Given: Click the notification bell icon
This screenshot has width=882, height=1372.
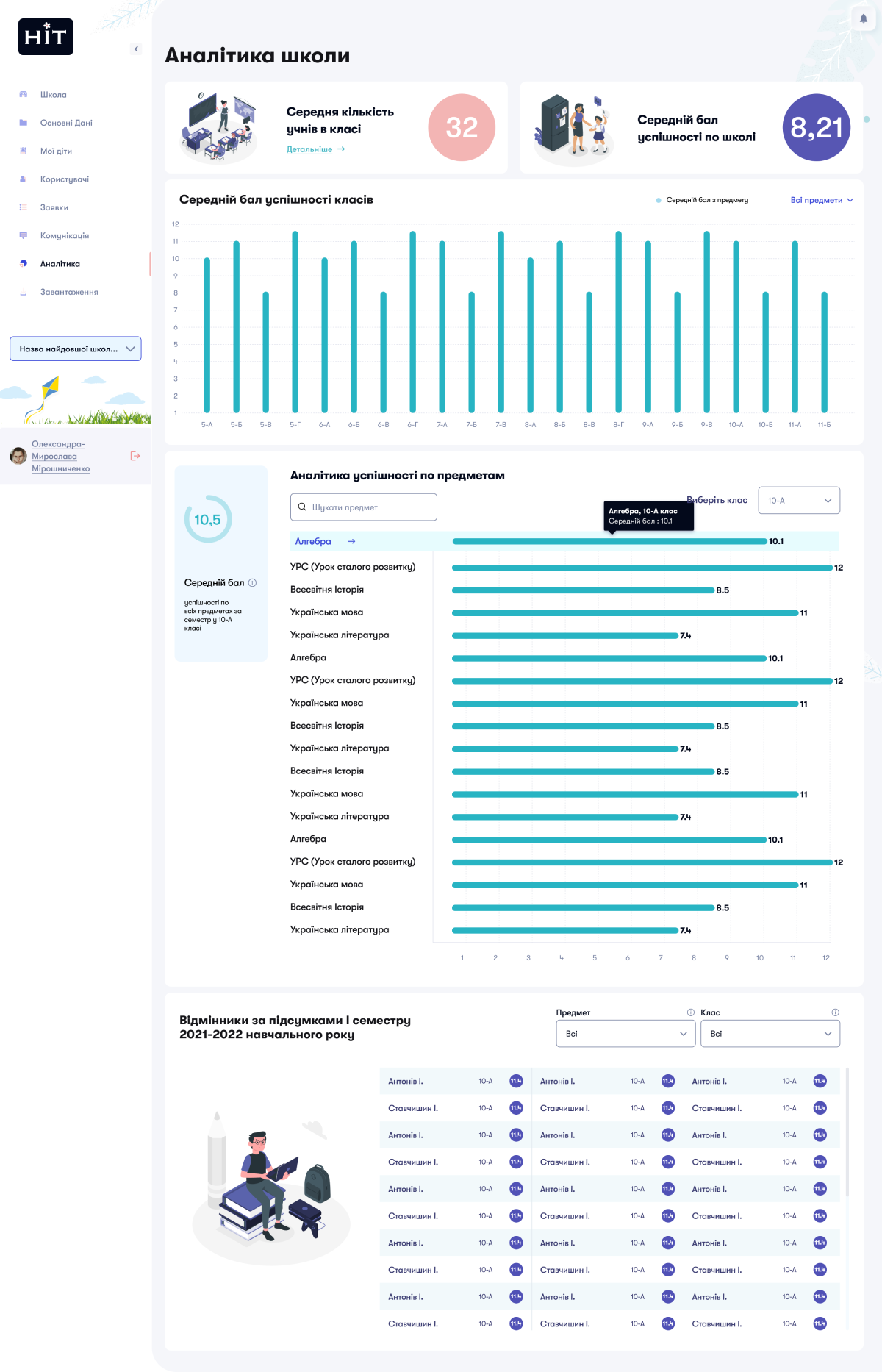Looking at the screenshot, I should click(863, 18).
